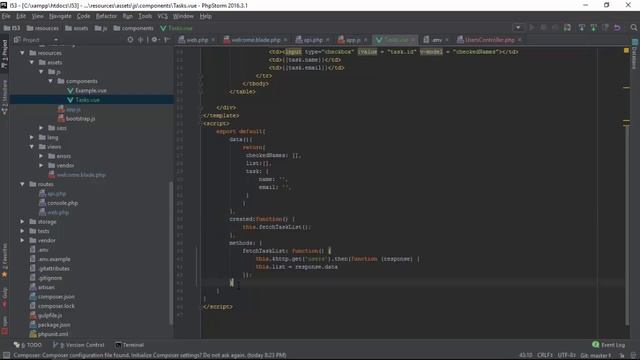The height and width of the screenshot is (360, 640).
Task: Collapse the resources folder
Action: coord(22,53)
